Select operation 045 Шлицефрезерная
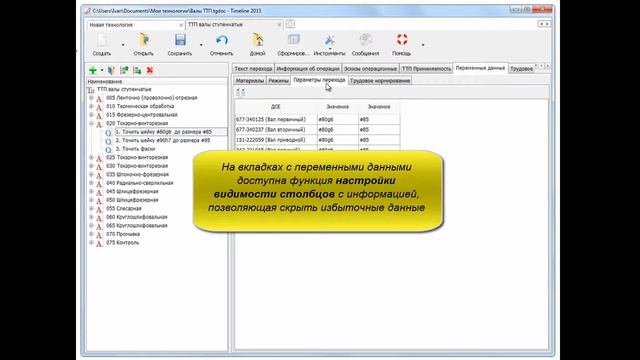Image resolution: width=640 pixels, height=360 pixels. [x=132, y=191]
